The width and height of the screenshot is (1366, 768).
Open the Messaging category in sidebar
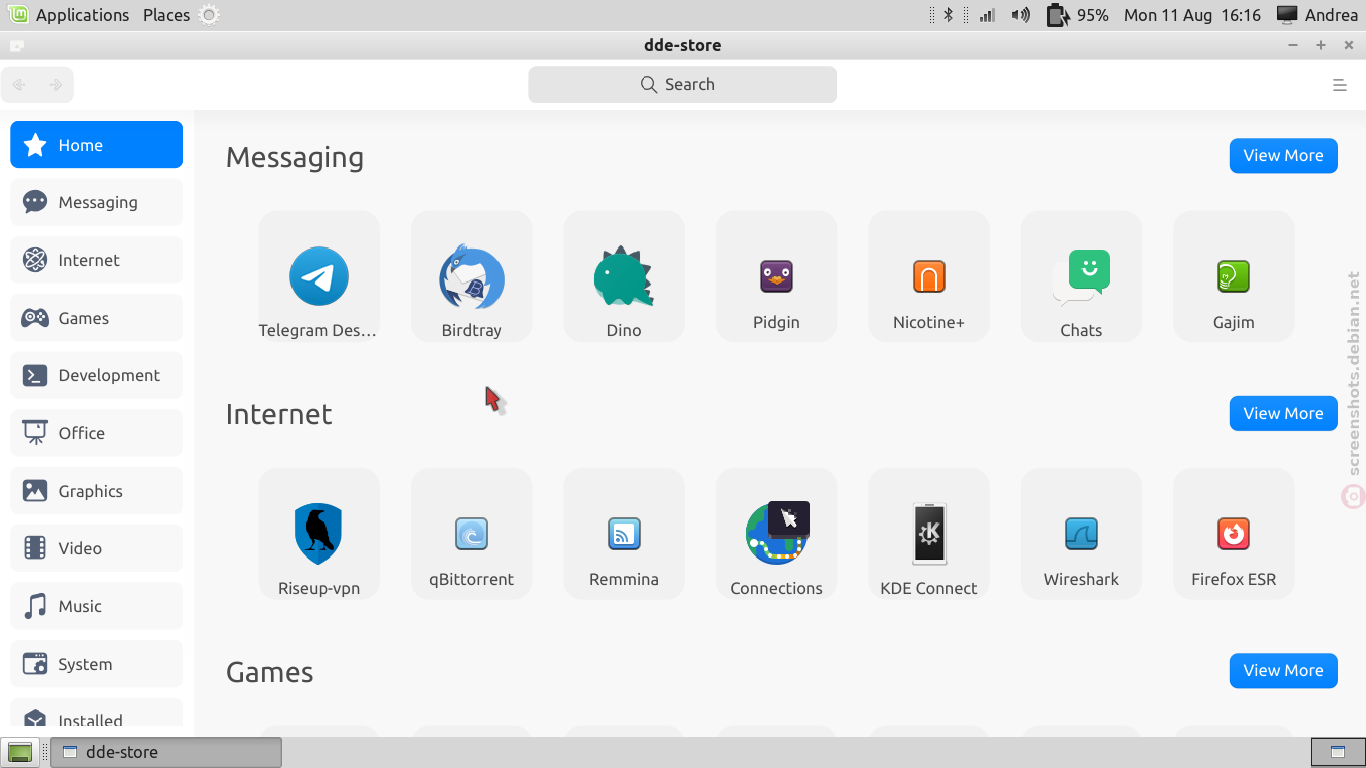pyautogui.click(x=97, y=202)
